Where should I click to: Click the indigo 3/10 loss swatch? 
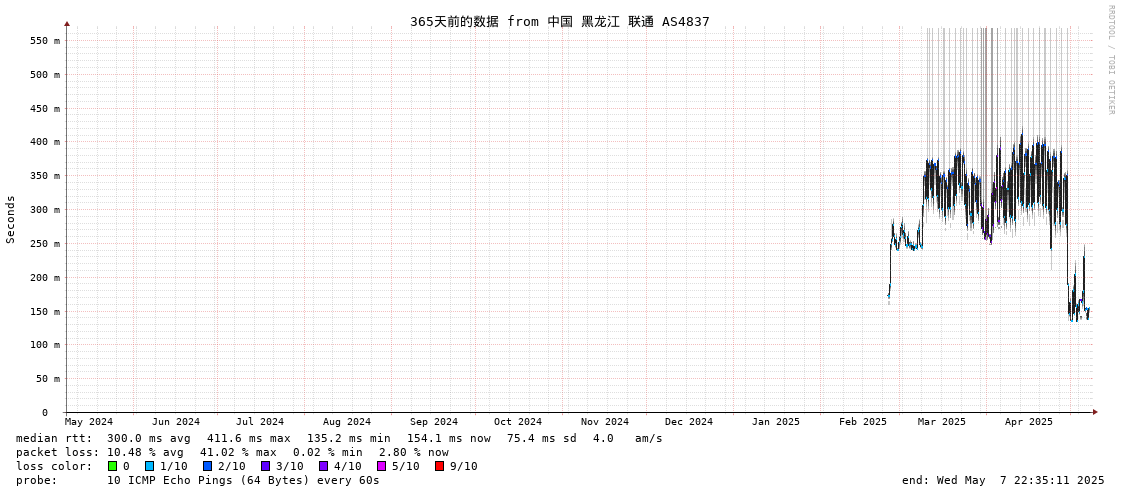pyautogui.click(x=265, y=466)
